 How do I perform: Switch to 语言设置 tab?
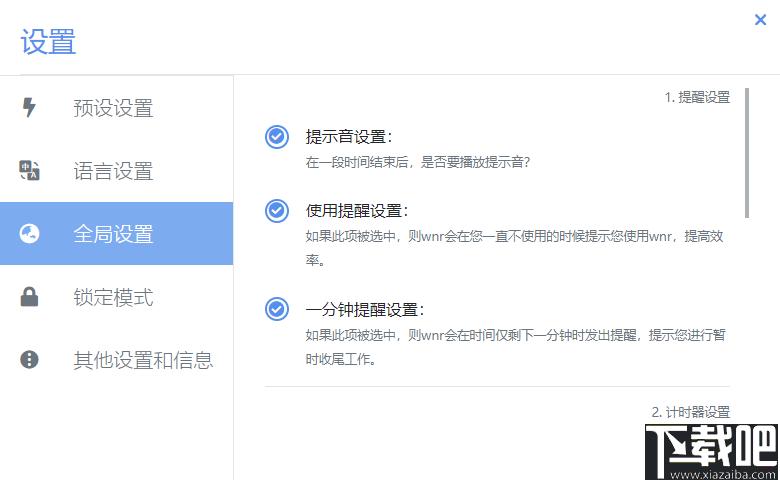tap(113, 171)
